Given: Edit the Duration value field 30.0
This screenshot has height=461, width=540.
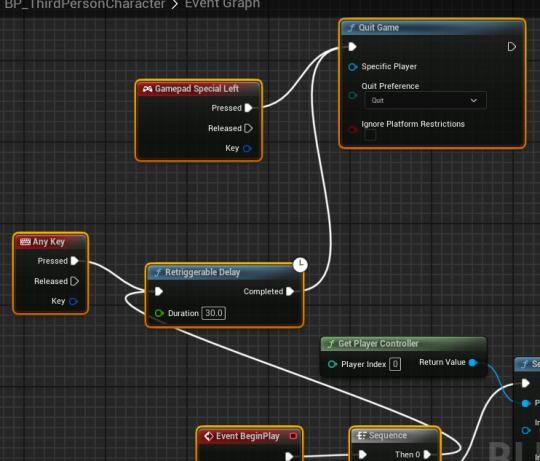Looking at the screenshot, I should click(214, 313).
